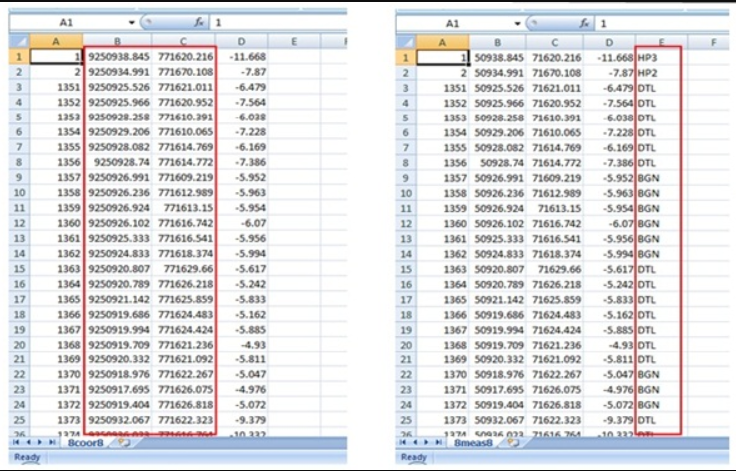This screenshot has width=736, height=471.
Task: Click cell containing 50928.74
Action: click(x=498, y=163)
